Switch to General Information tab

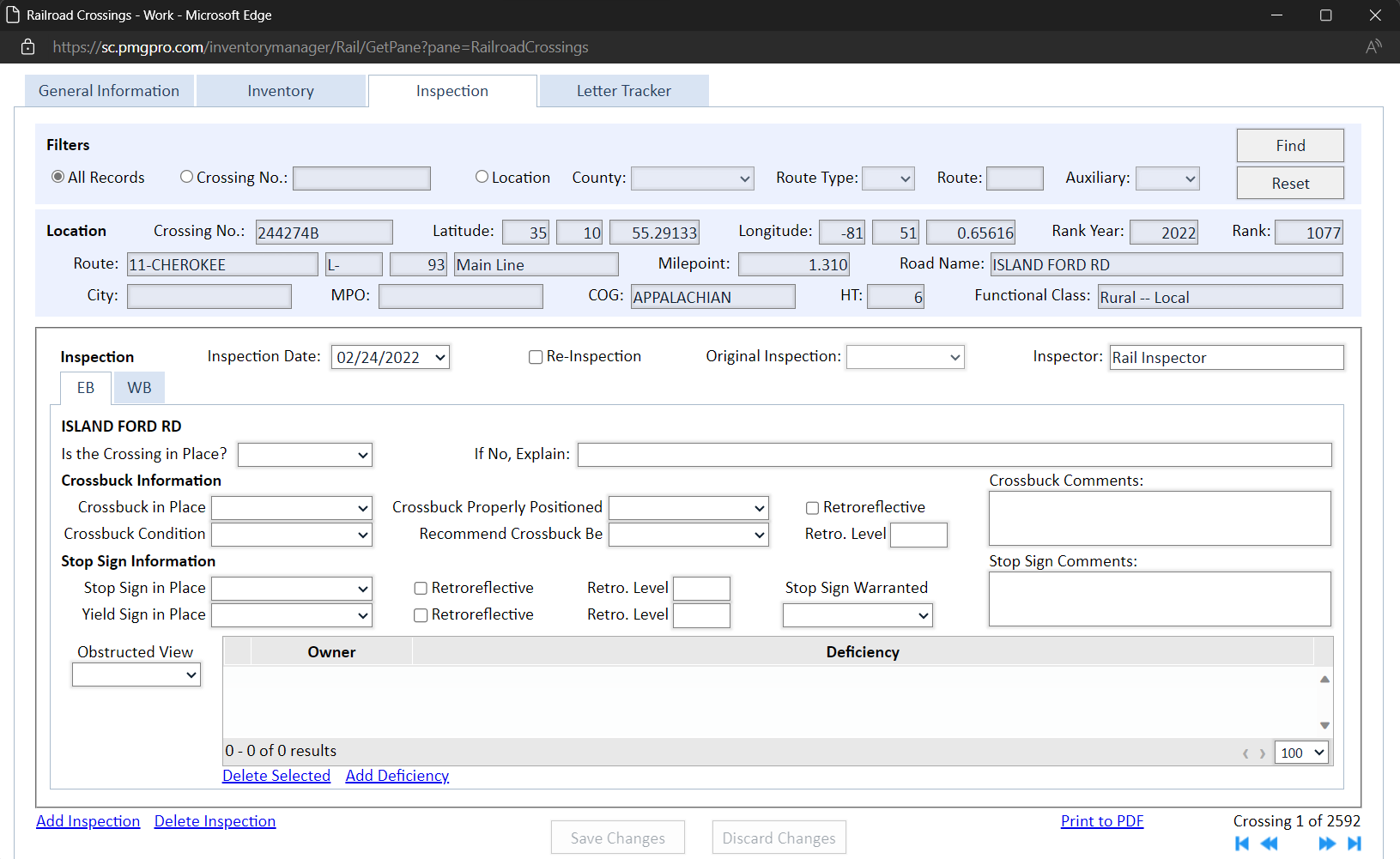click(x=109, y=91)
